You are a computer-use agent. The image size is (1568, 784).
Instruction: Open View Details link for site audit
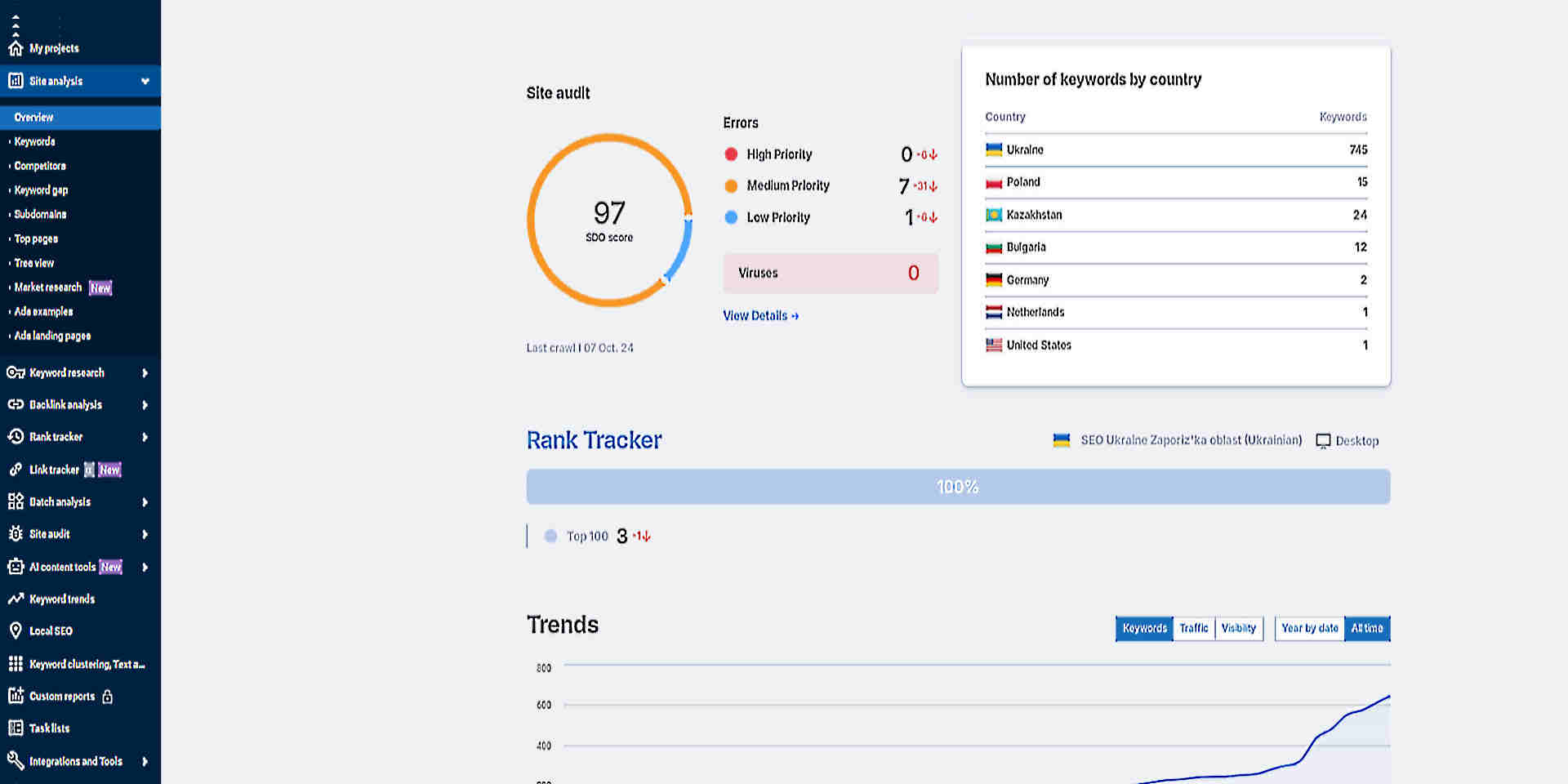coord(760,315)
